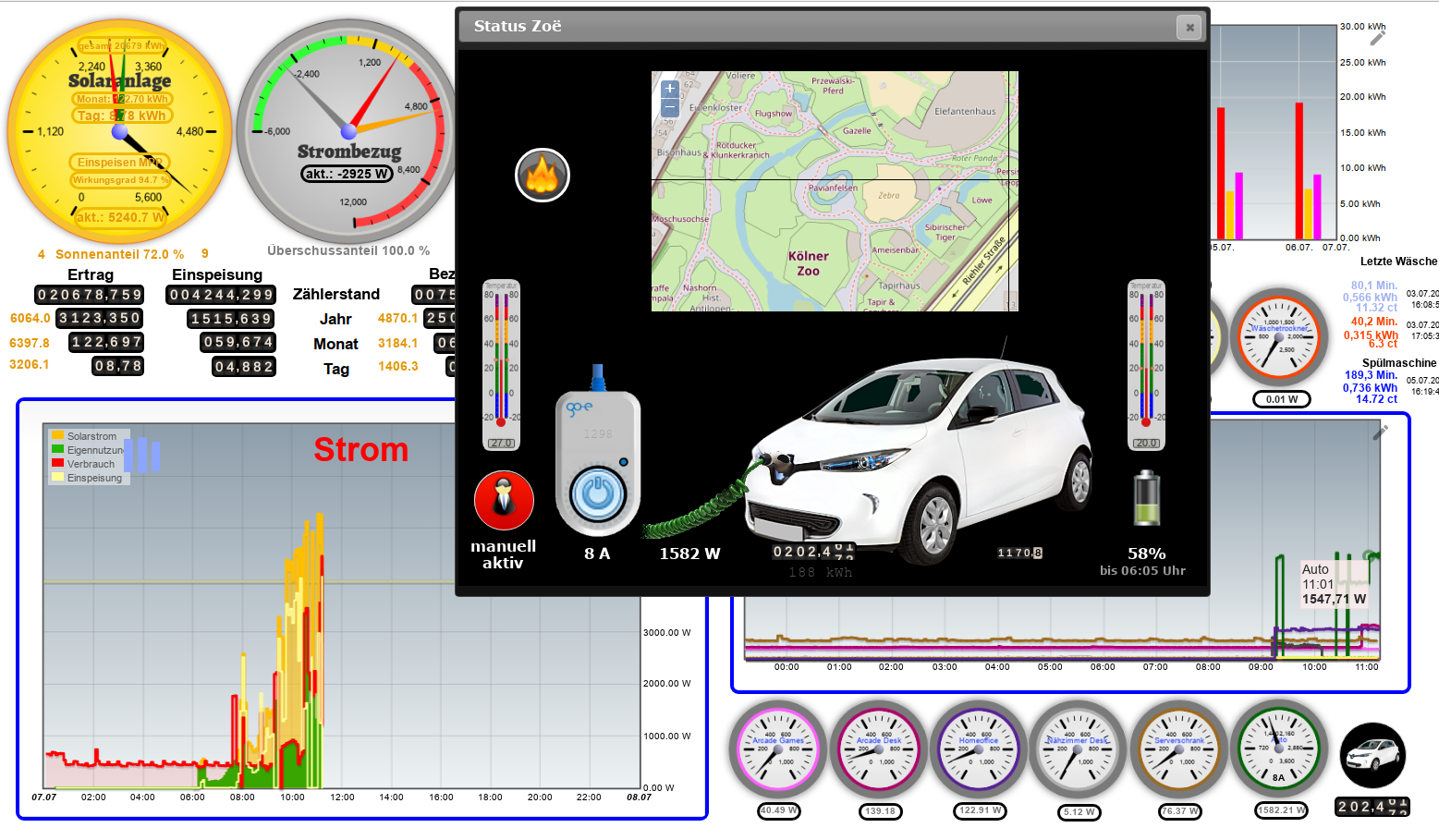Click the Serverschrank power gauge
The image size is (1439, 840).
pos(1179,749)
